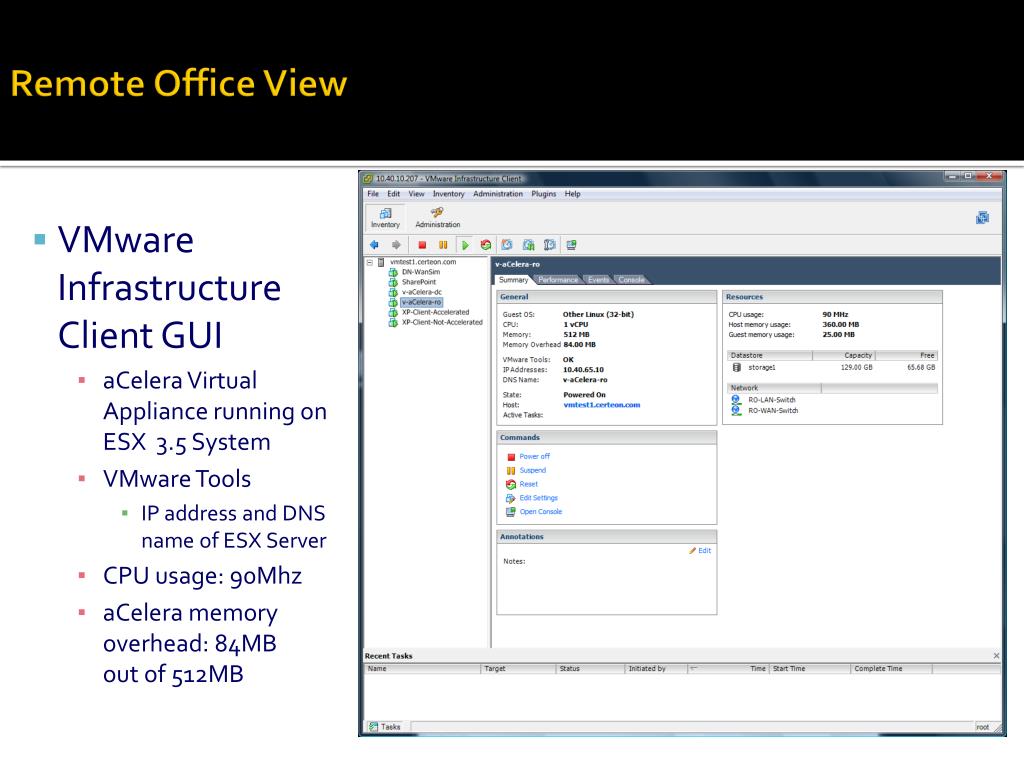Click the Suspend command link
Image resolution: width=1024 pixels, height=768 pixels.
point(532,470)
